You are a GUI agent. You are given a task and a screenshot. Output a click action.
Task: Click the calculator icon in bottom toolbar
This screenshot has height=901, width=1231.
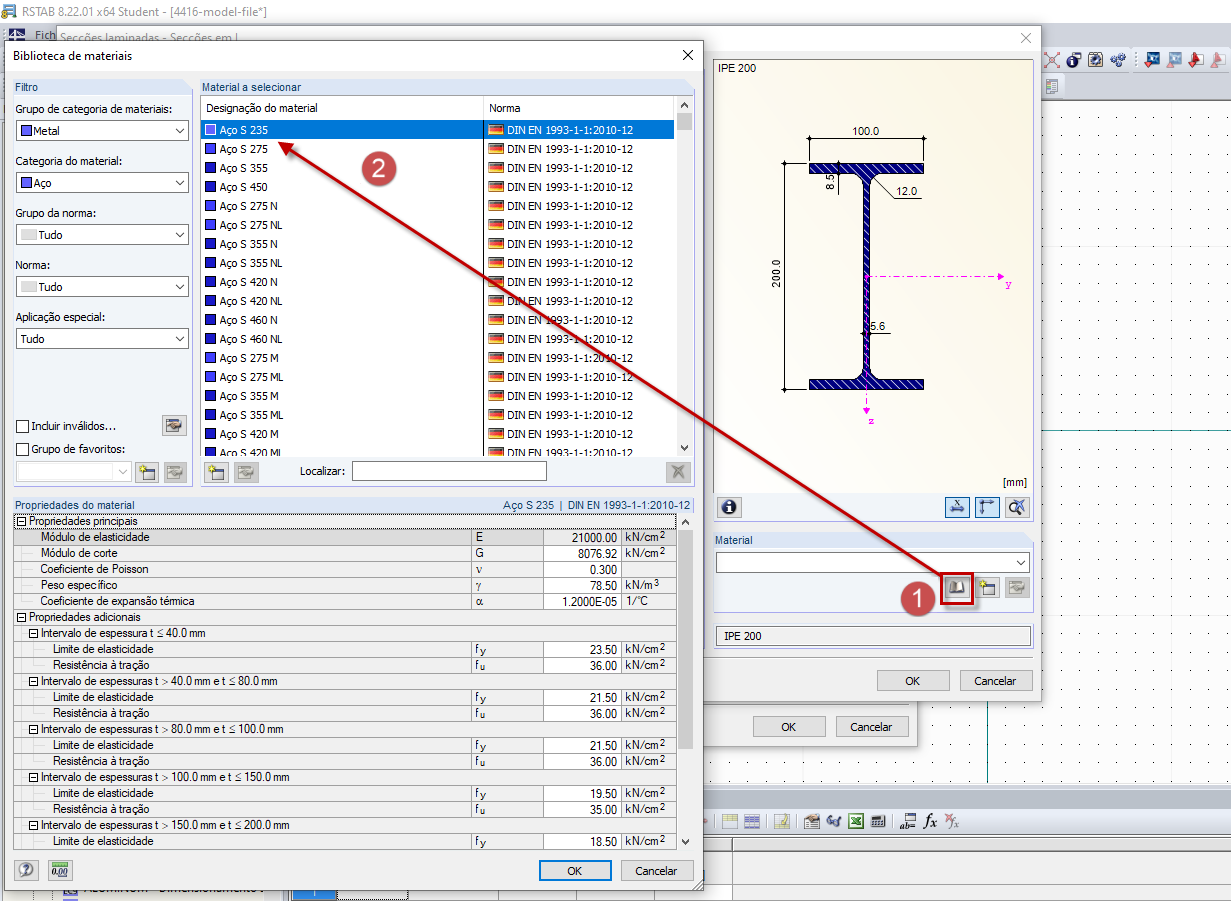[878, 821]
